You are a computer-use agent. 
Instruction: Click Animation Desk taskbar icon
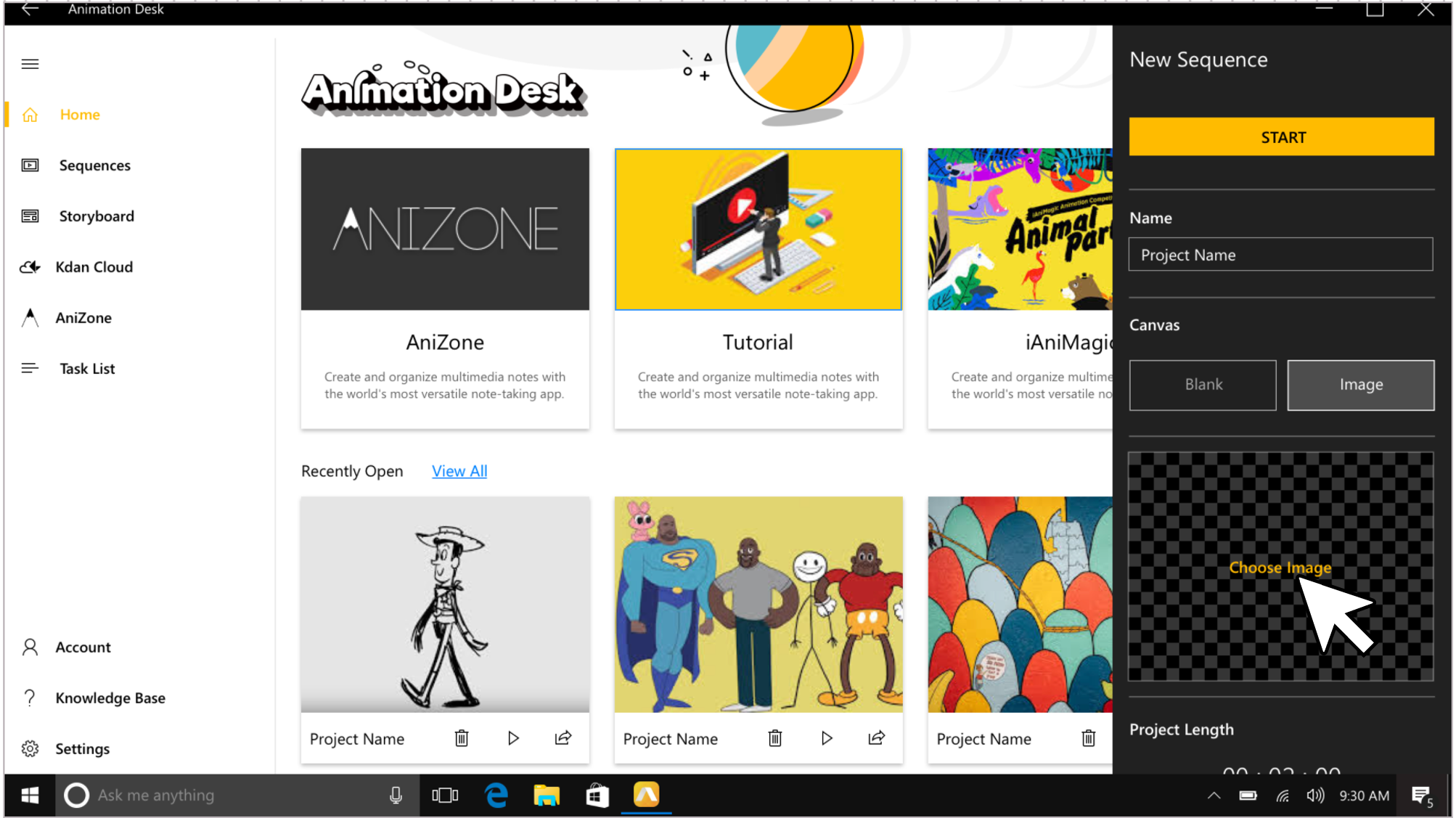[646, 795]
